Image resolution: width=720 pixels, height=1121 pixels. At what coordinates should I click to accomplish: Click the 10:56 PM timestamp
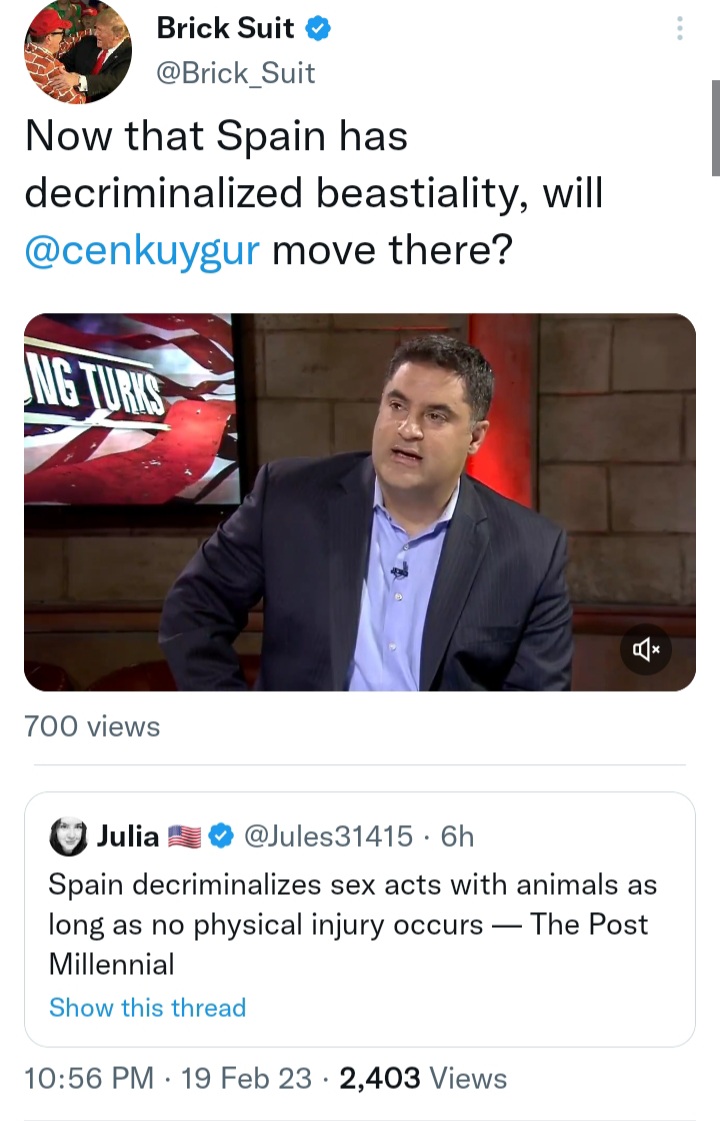tap(89, 1078)
